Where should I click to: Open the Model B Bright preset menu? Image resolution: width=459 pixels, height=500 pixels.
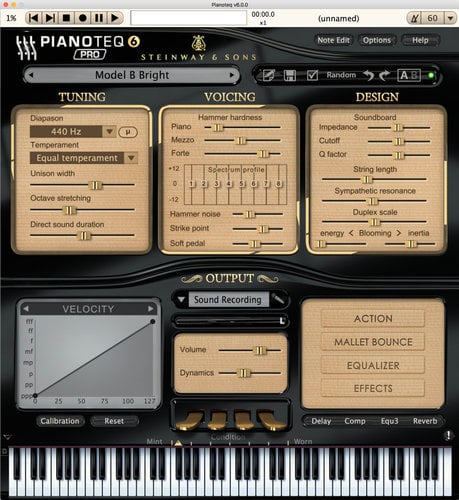[x=132, y=75]
